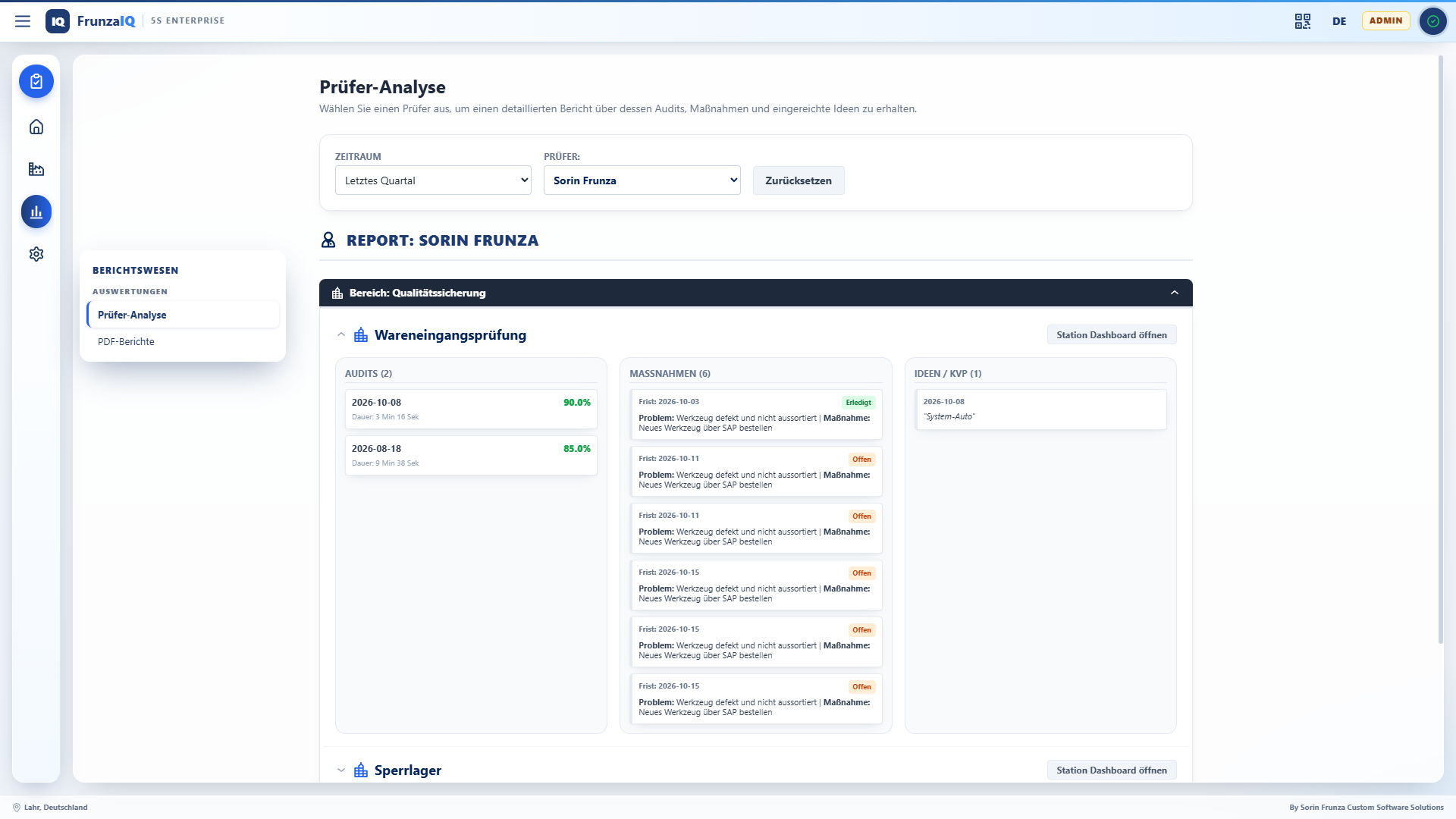1456x819 pixels.
Task: Open the Zeitraum dropdown showing Letztes Quartal
Action: [x=433, y=180]
